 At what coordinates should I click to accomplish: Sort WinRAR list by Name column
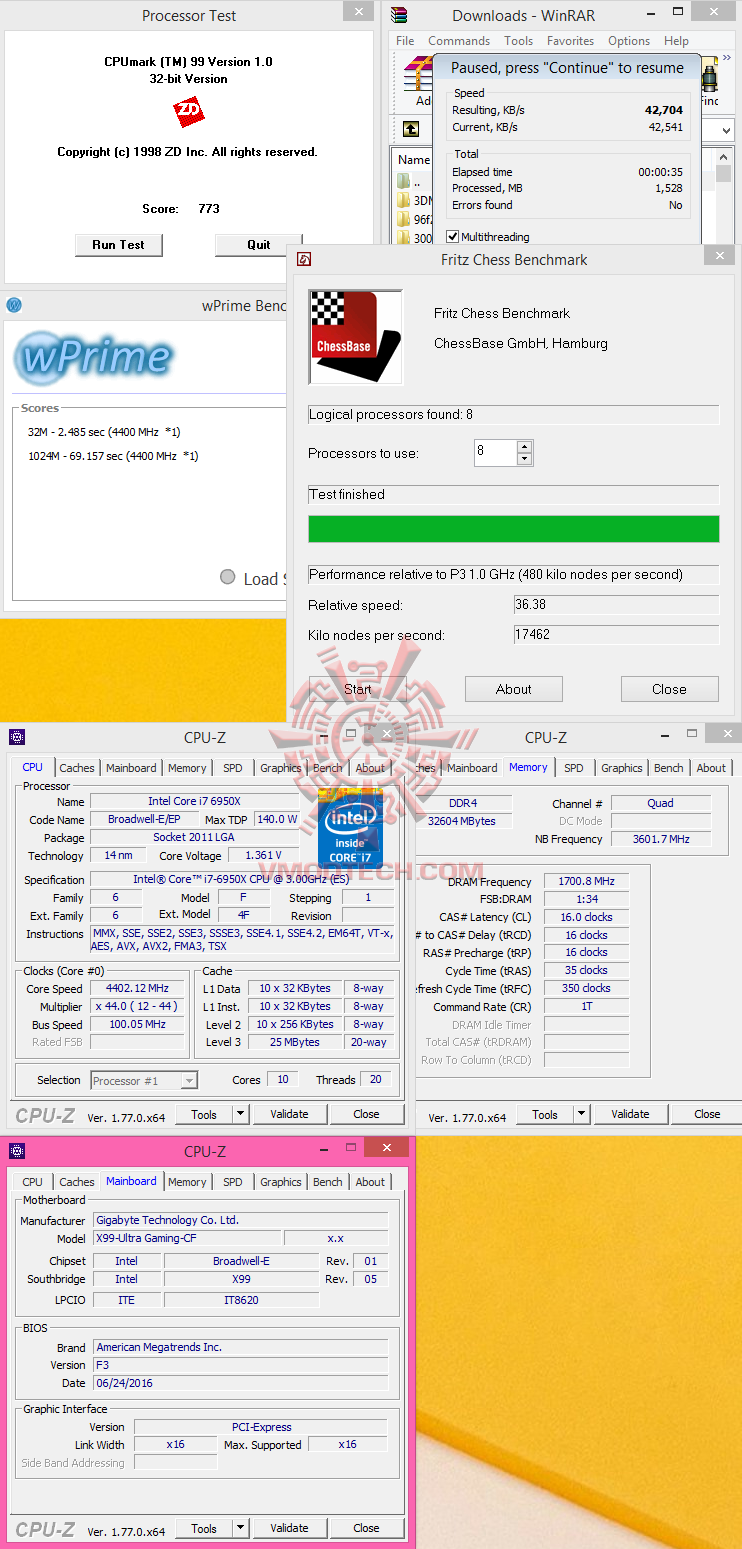[413, 160]
